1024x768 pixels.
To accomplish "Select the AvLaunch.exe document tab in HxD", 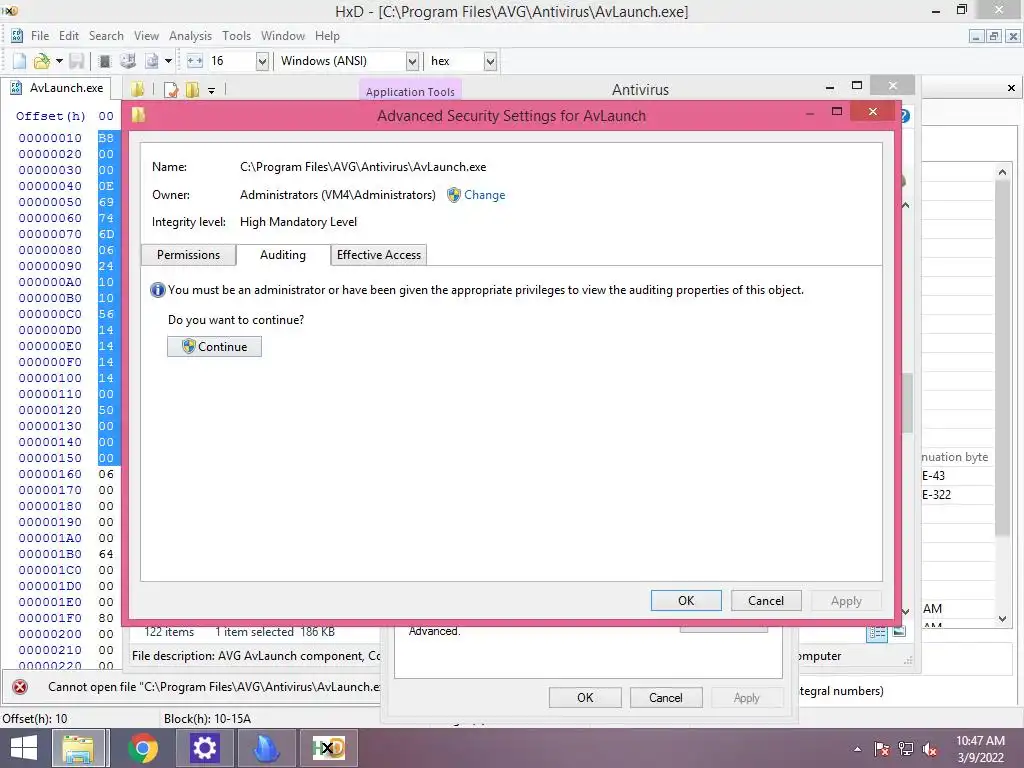I will (57, 88).
